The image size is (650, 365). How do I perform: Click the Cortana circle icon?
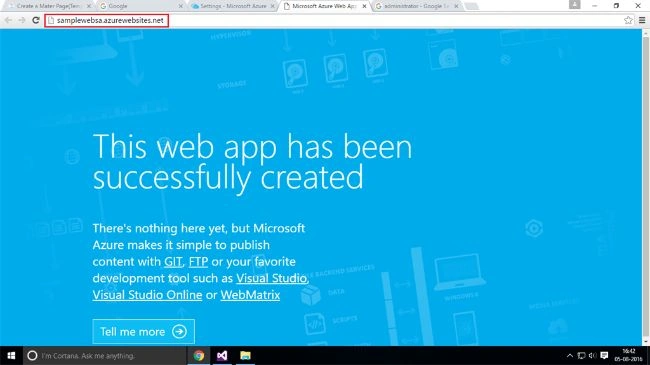32,355
